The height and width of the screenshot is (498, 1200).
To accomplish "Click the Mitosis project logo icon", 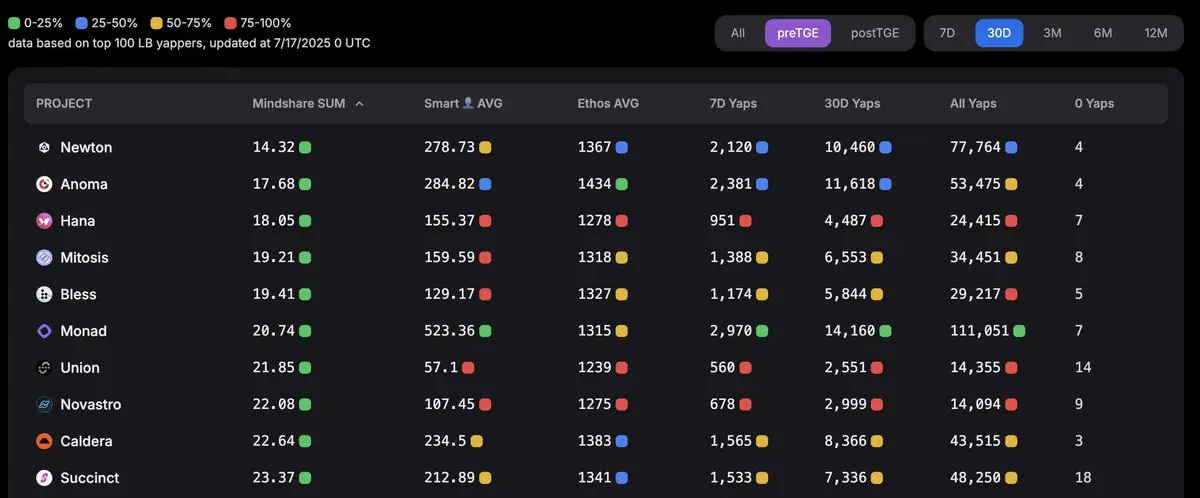I will pos(44,258).
